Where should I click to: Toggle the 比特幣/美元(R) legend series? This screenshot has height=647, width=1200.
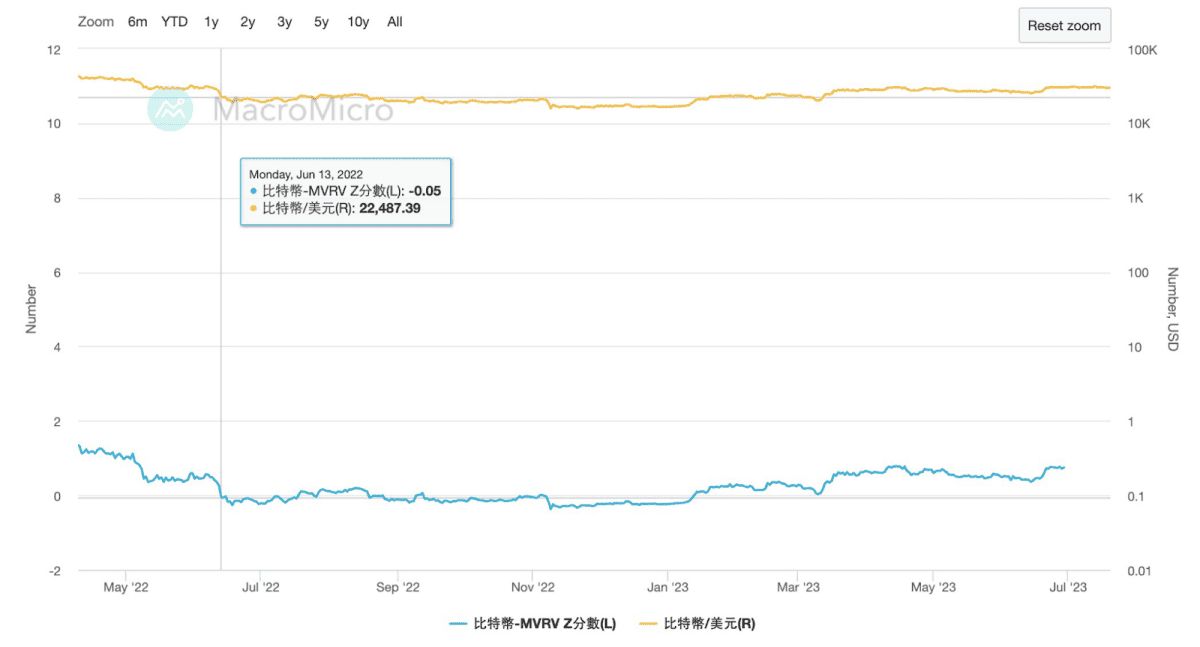[709, 623]
